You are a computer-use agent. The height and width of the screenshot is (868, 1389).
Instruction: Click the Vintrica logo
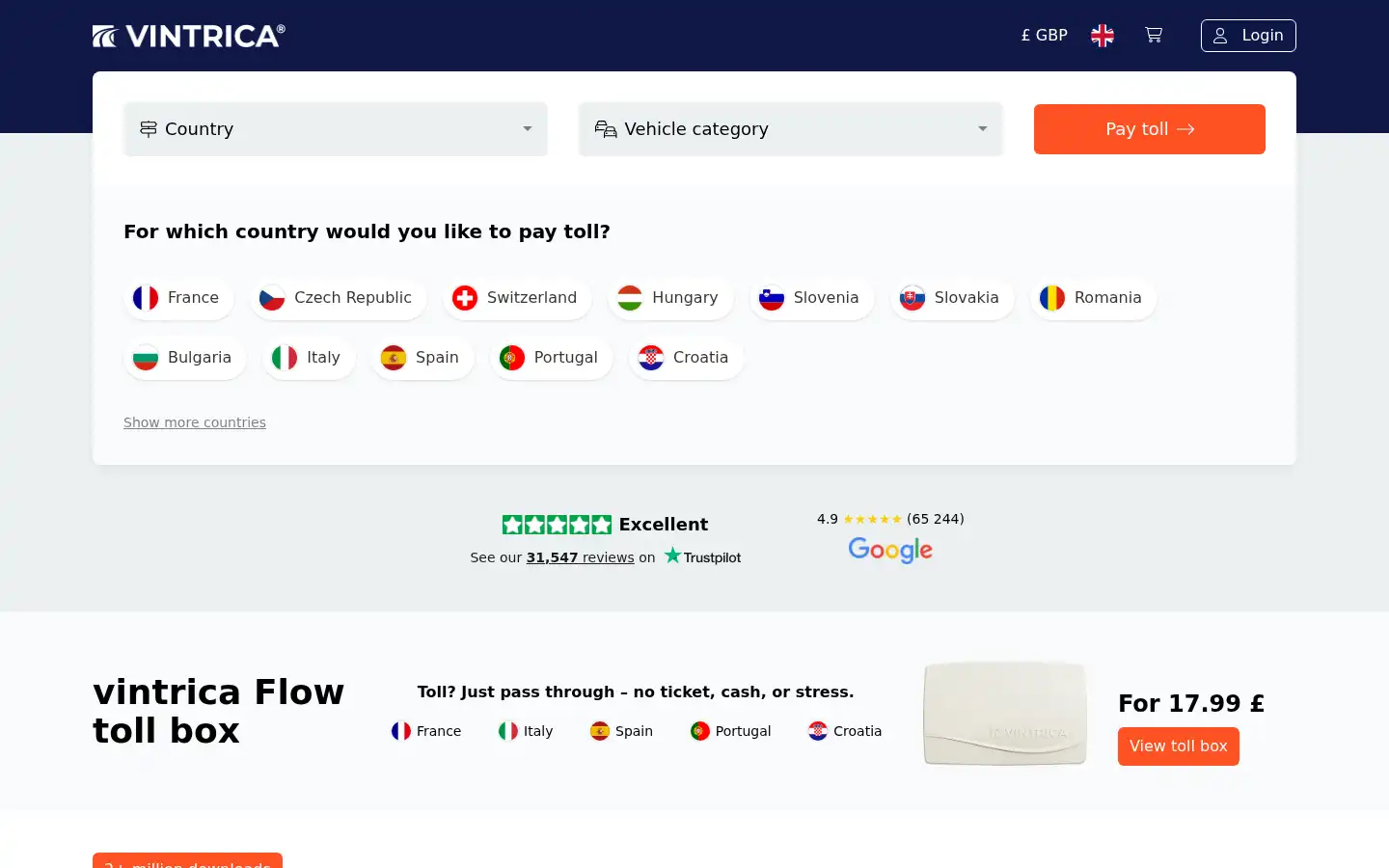click(189, 36)
